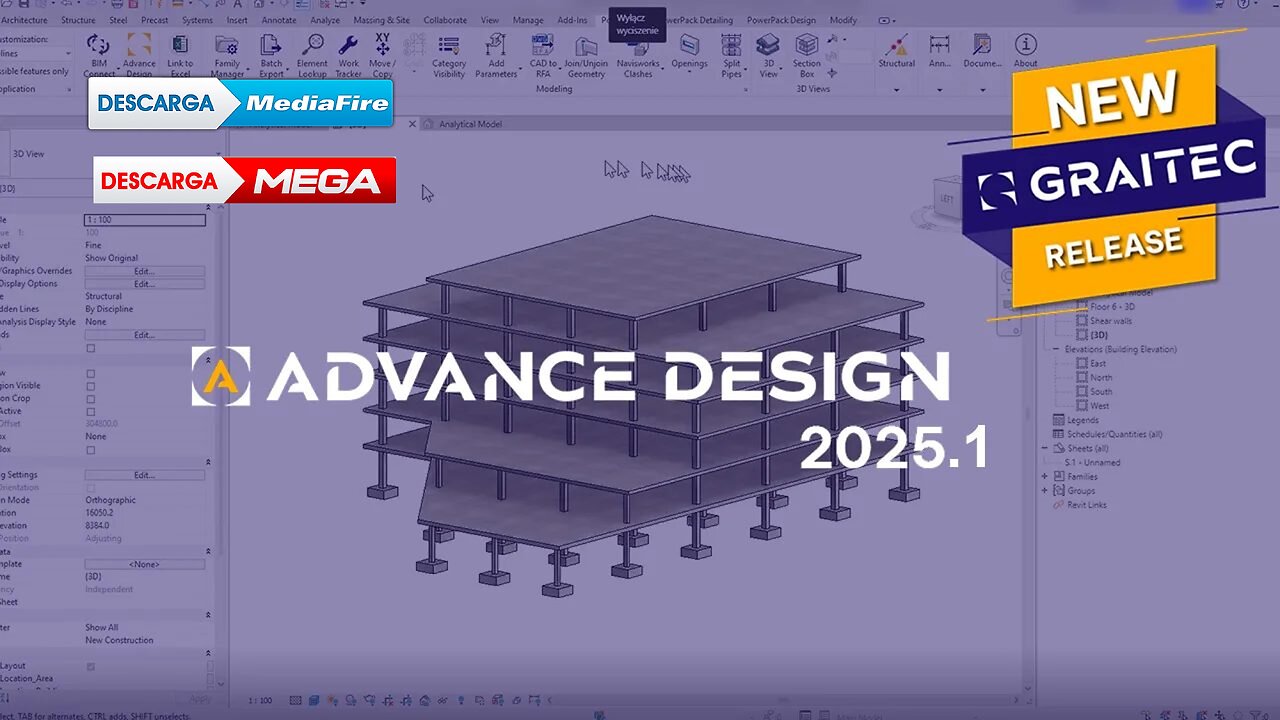Enable the Annotation Crop checkbox
1280x720 pixels.
pyautogui.click(x=91, y=399)
